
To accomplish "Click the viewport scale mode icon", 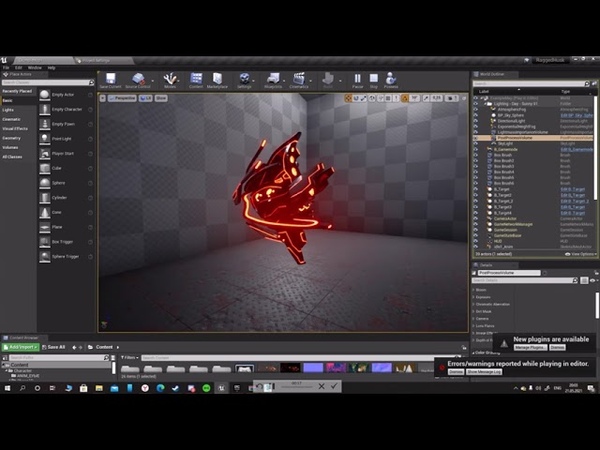I will [x=363, y=98].
